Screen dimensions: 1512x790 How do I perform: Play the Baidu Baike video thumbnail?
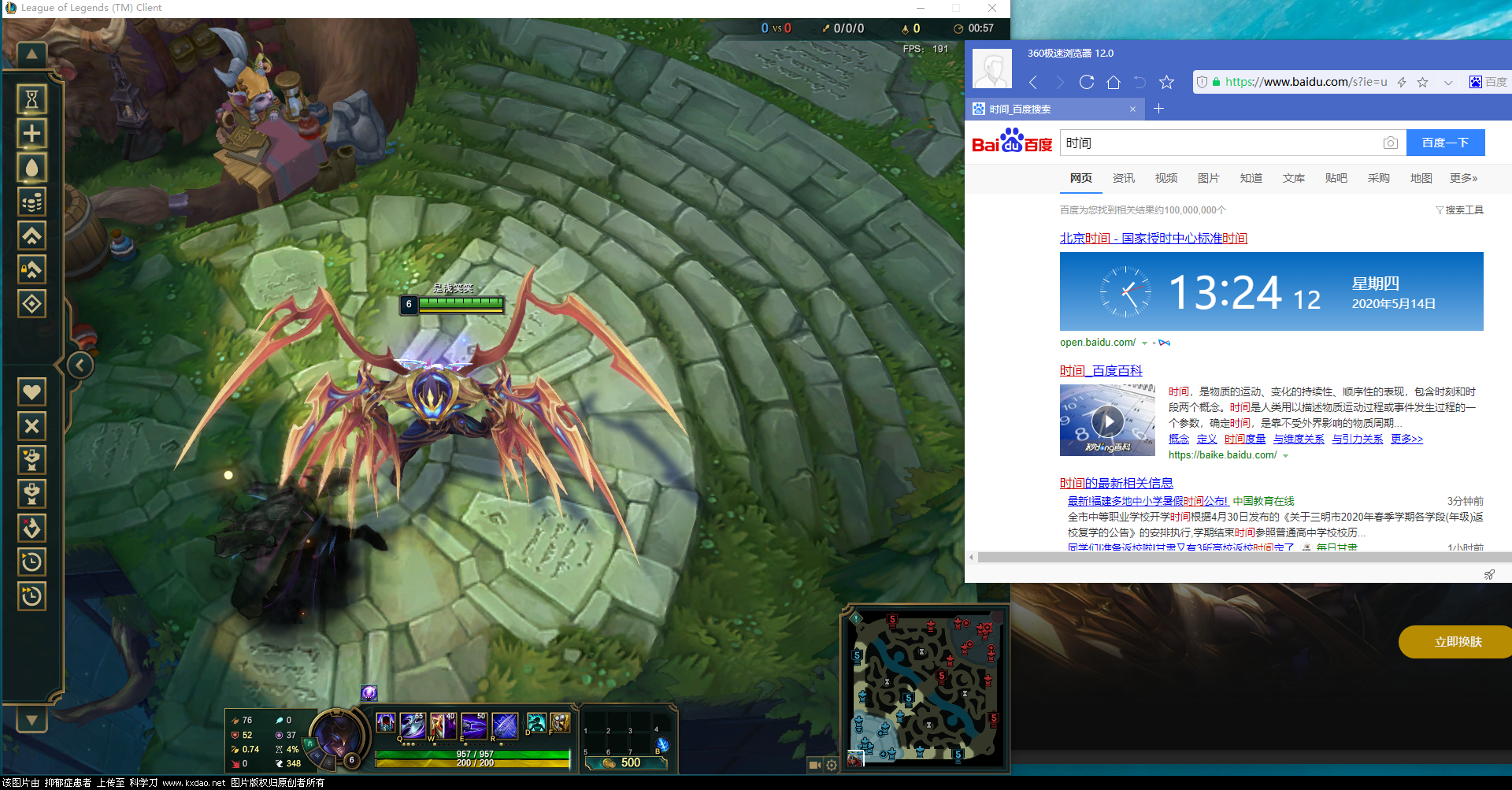tap(1107, 421)
